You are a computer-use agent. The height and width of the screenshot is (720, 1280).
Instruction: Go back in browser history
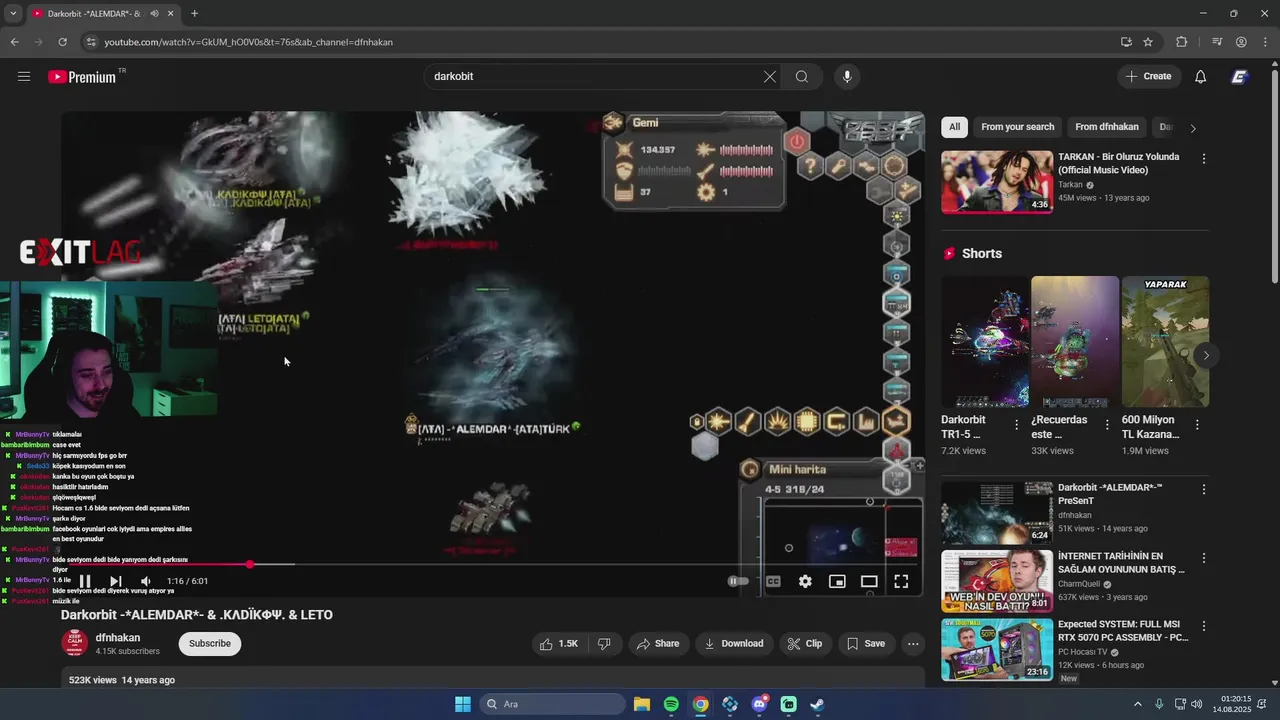[14, 42]
